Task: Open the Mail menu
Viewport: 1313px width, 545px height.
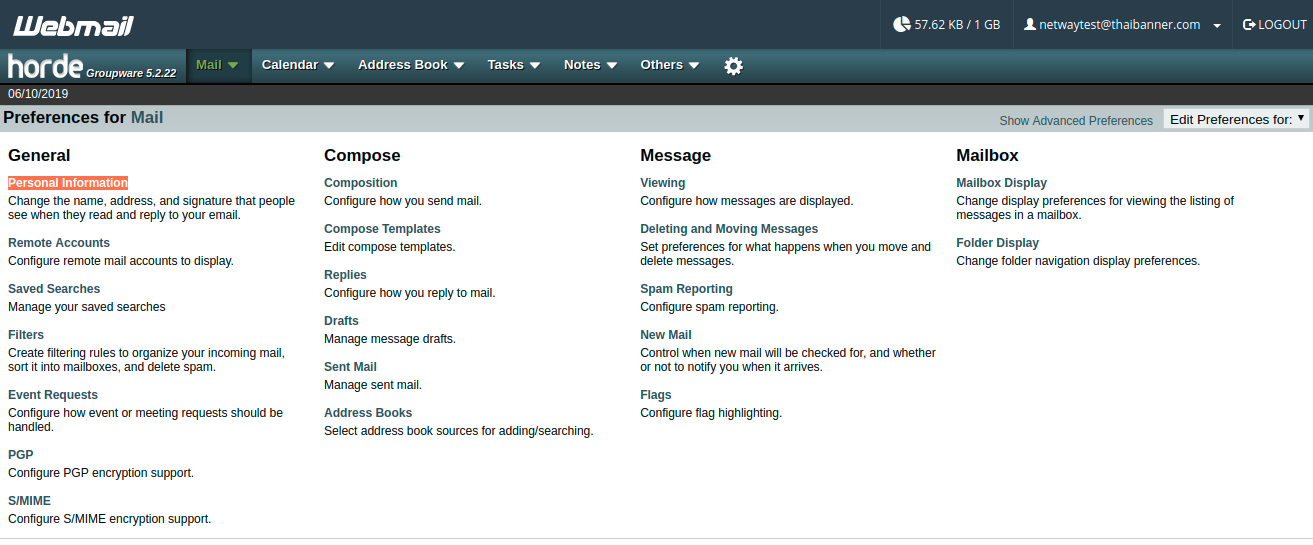Action: [217, 65]
